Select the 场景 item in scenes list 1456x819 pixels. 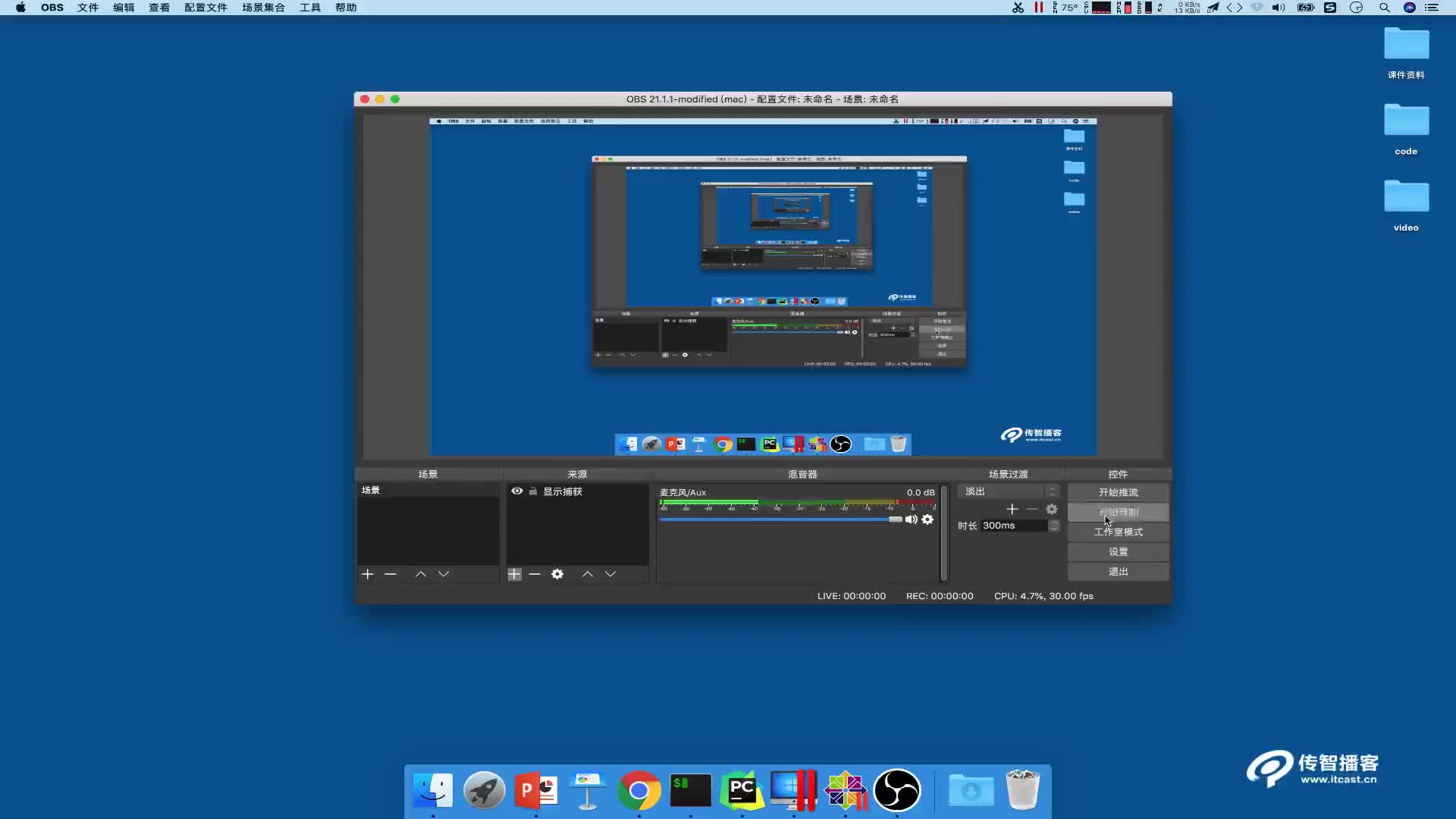tap(428, 491)
